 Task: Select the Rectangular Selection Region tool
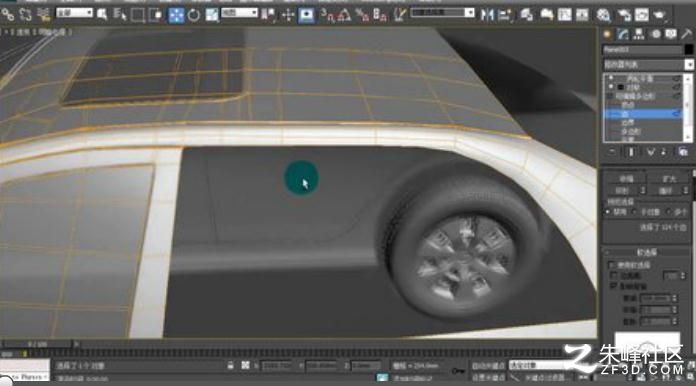(138, 15)
